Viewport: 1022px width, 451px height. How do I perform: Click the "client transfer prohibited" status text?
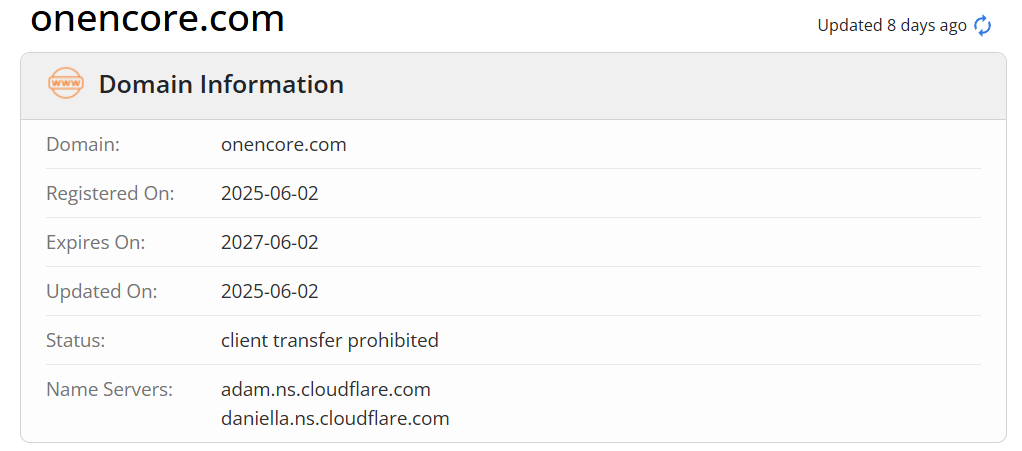329,340
